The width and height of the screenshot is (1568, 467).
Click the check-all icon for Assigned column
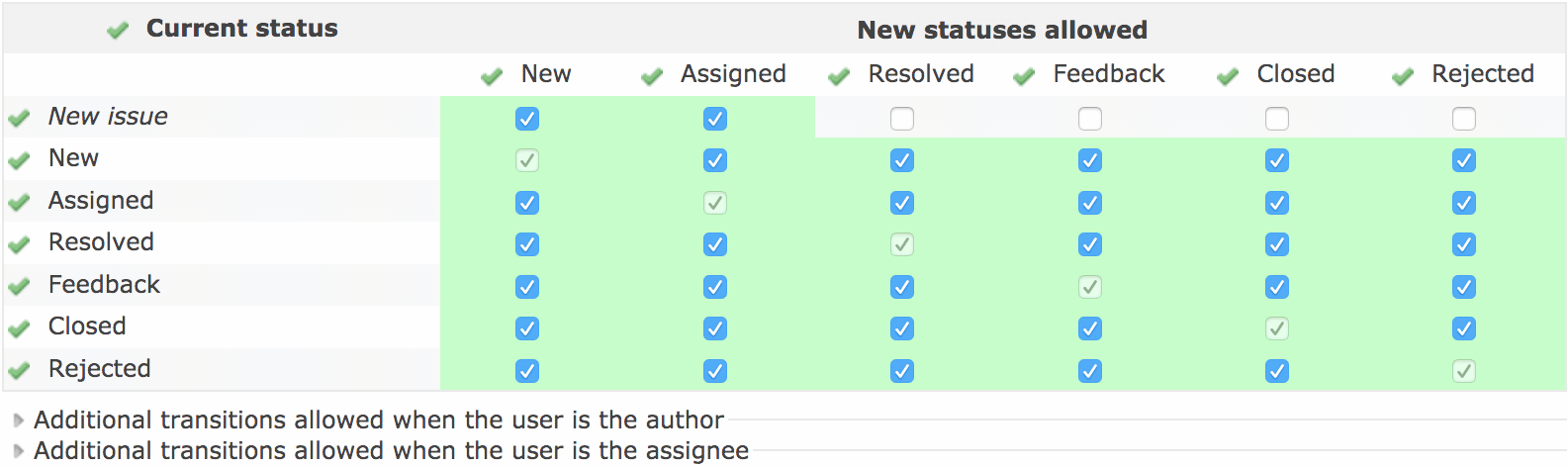(x=652, y=76)
